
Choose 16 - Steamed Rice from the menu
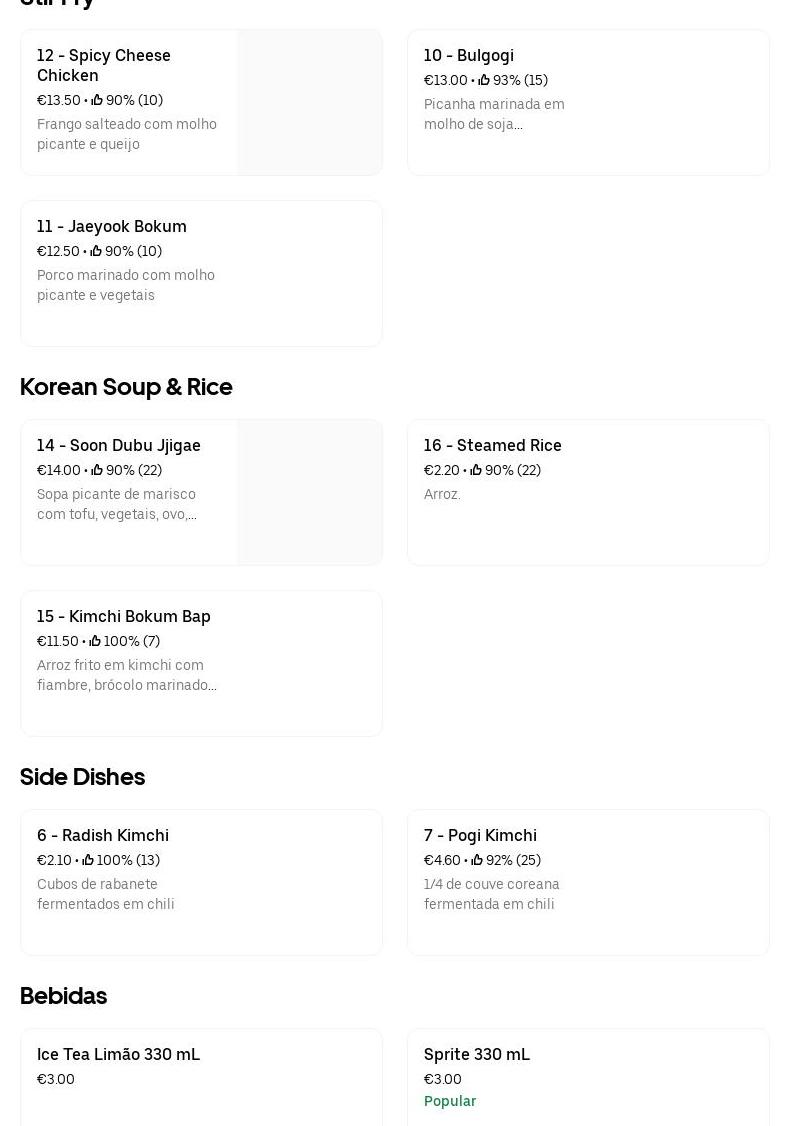click(492, 445)
